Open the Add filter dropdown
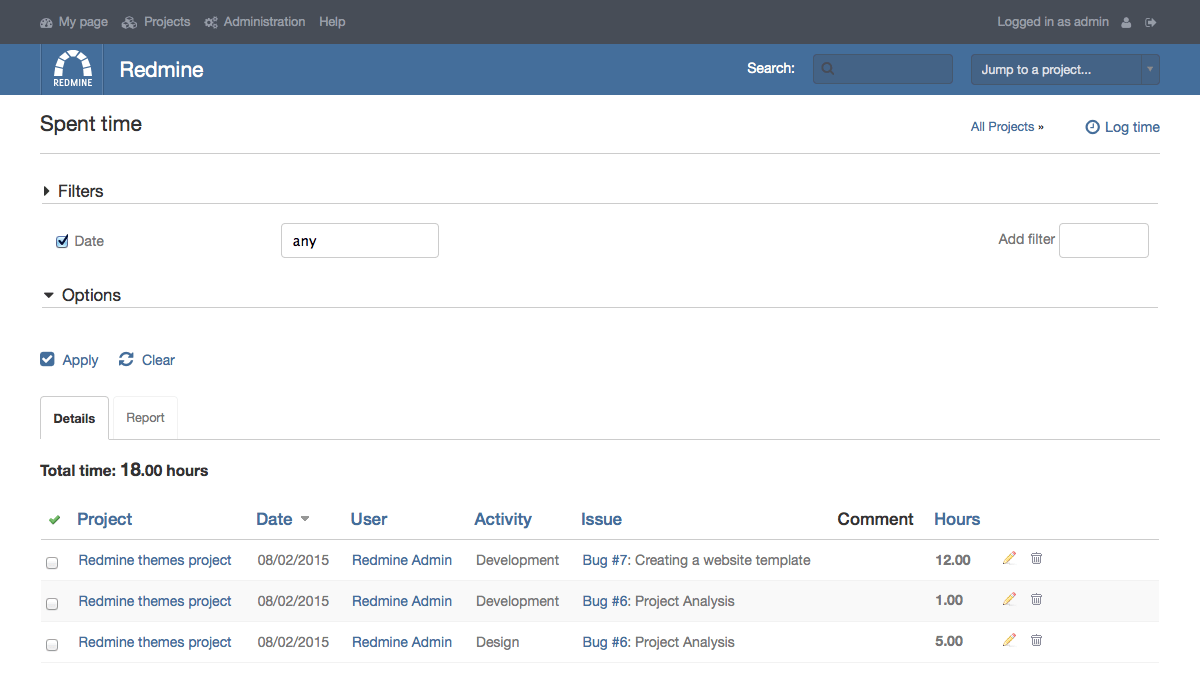Screen dimensions: 1200x686 tap(1104, 240)
